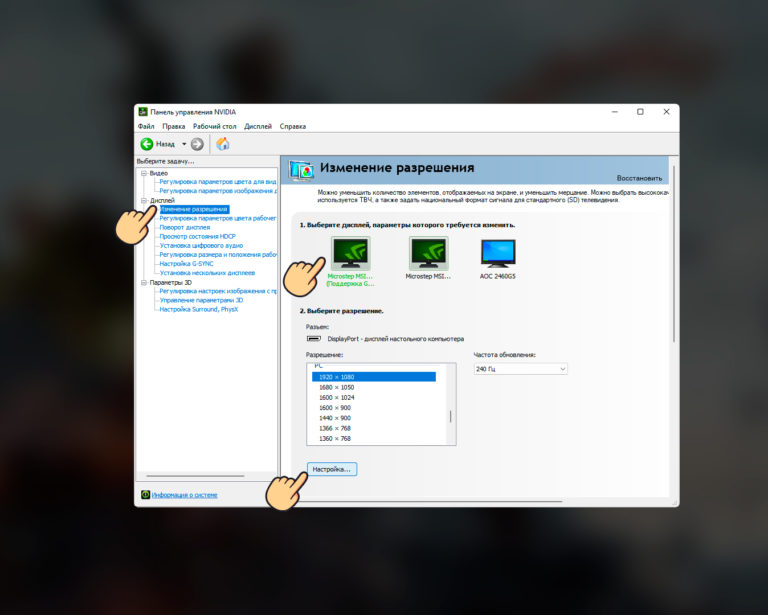Click the Восстановить link
This screenshot has height=615, width=768.
tap(639, 178)
